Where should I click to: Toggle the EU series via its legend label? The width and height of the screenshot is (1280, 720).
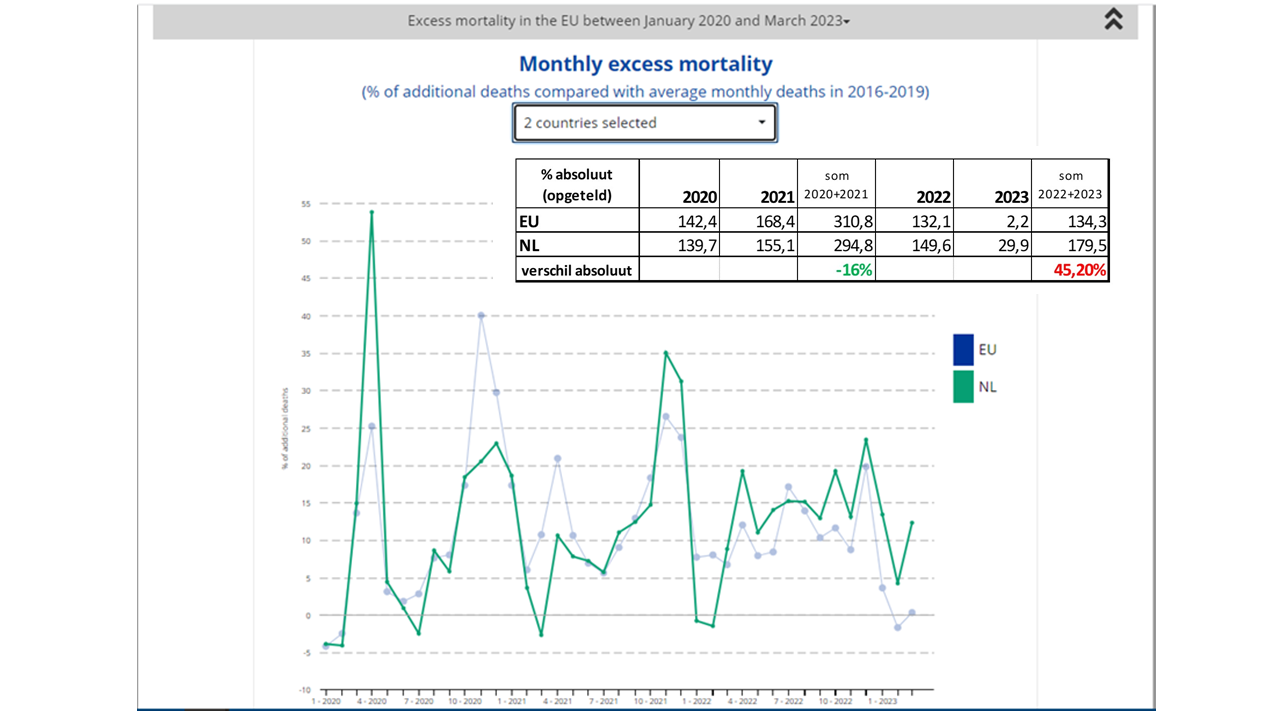pos(988,349)
